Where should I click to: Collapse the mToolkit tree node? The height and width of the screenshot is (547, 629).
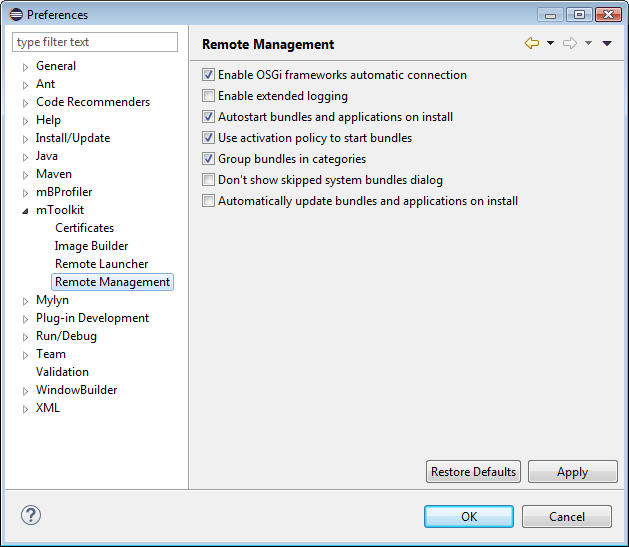(25, 211)
